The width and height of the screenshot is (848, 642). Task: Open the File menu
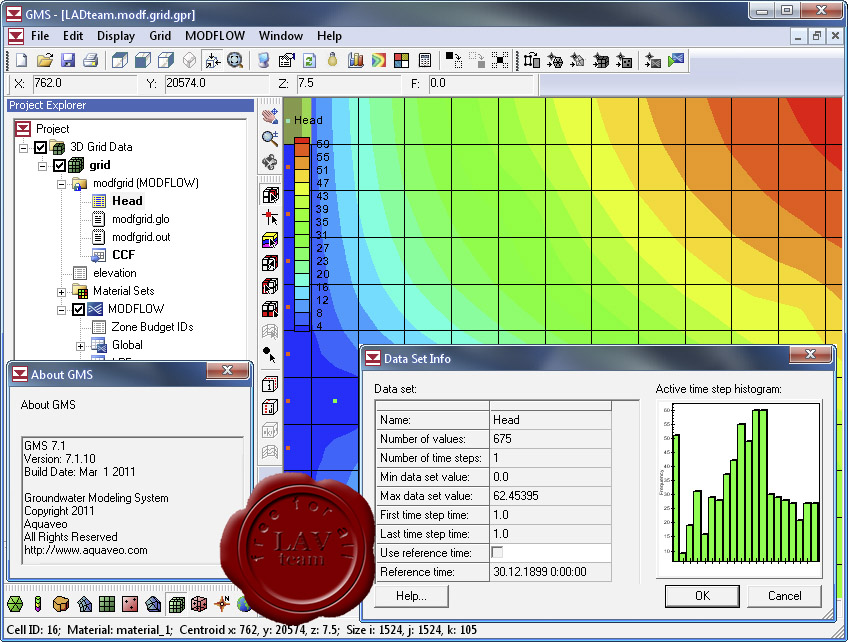pos(40,36)
